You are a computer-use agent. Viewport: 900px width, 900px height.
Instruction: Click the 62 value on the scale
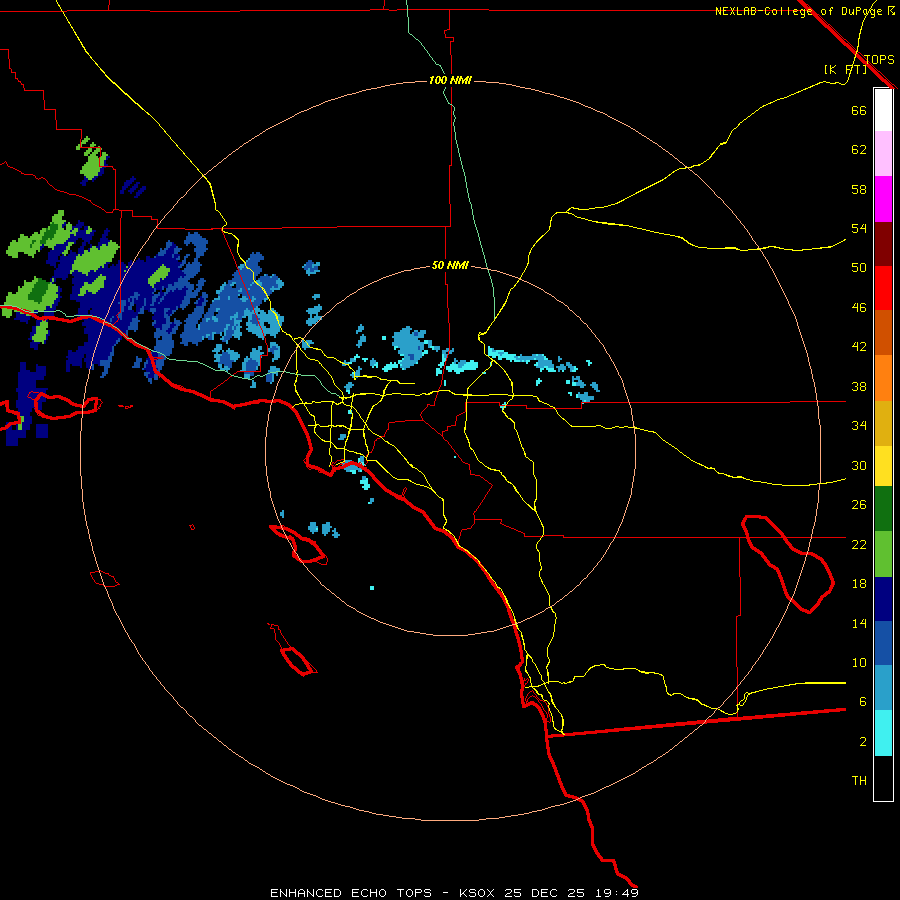point(859,150)
